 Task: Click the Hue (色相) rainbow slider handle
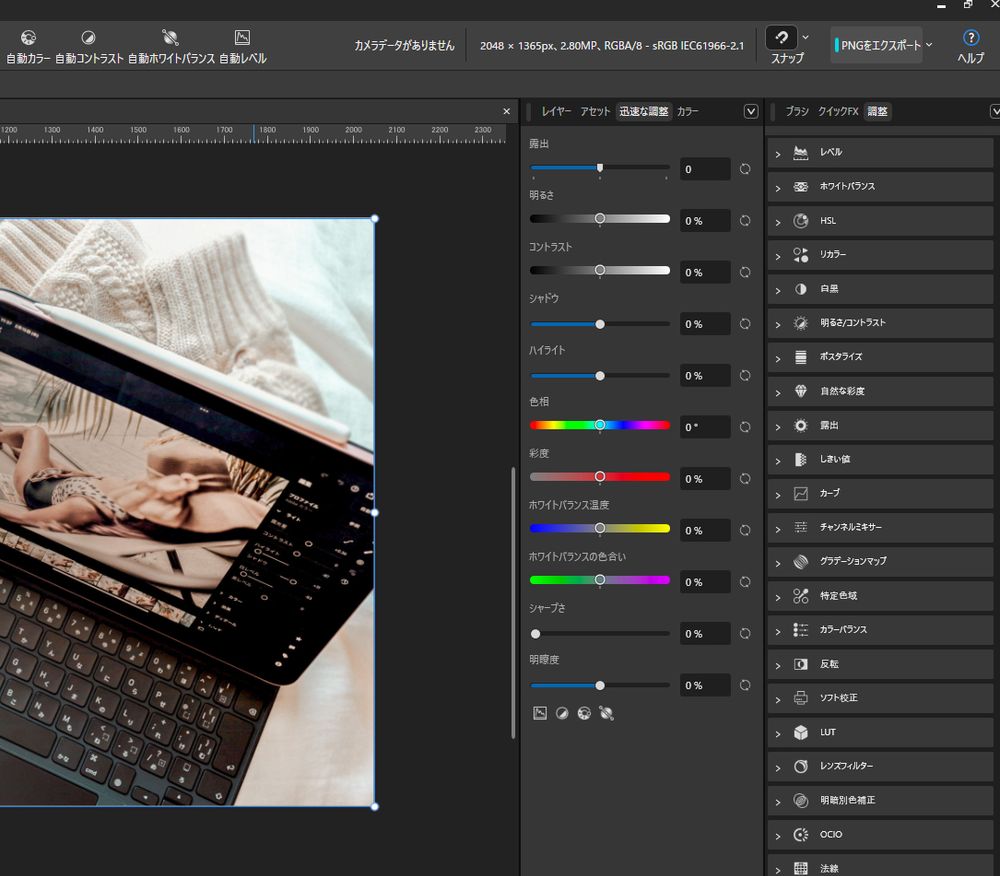point(600,425)
